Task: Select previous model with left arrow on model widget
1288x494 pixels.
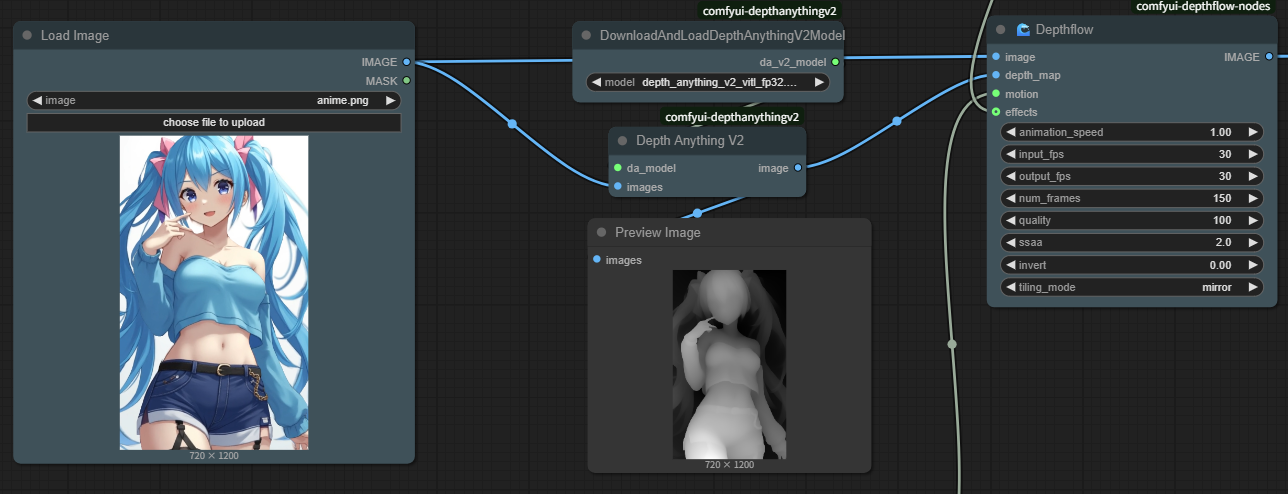Action: (x=596, y=82)
